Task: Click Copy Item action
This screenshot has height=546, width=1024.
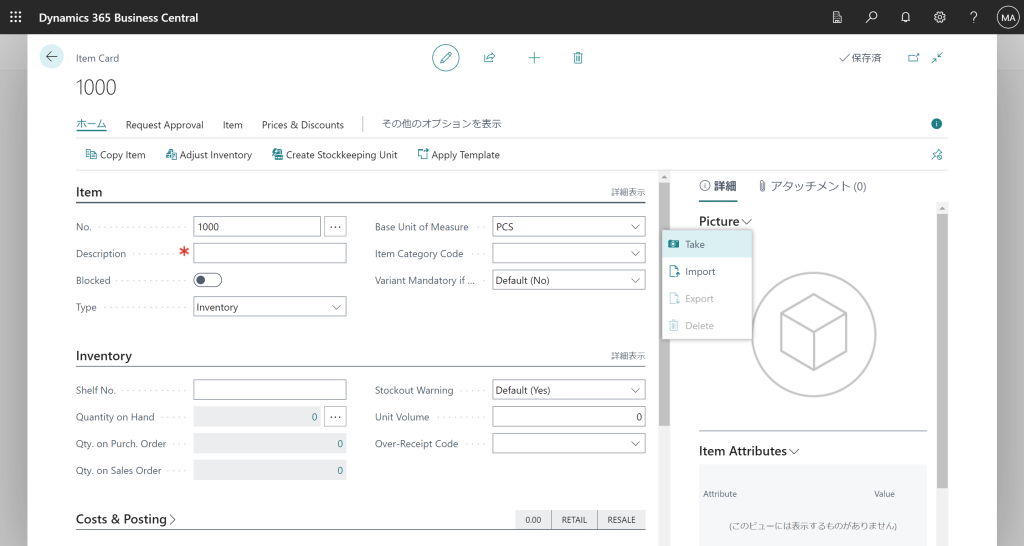Action: pos(116,155)
